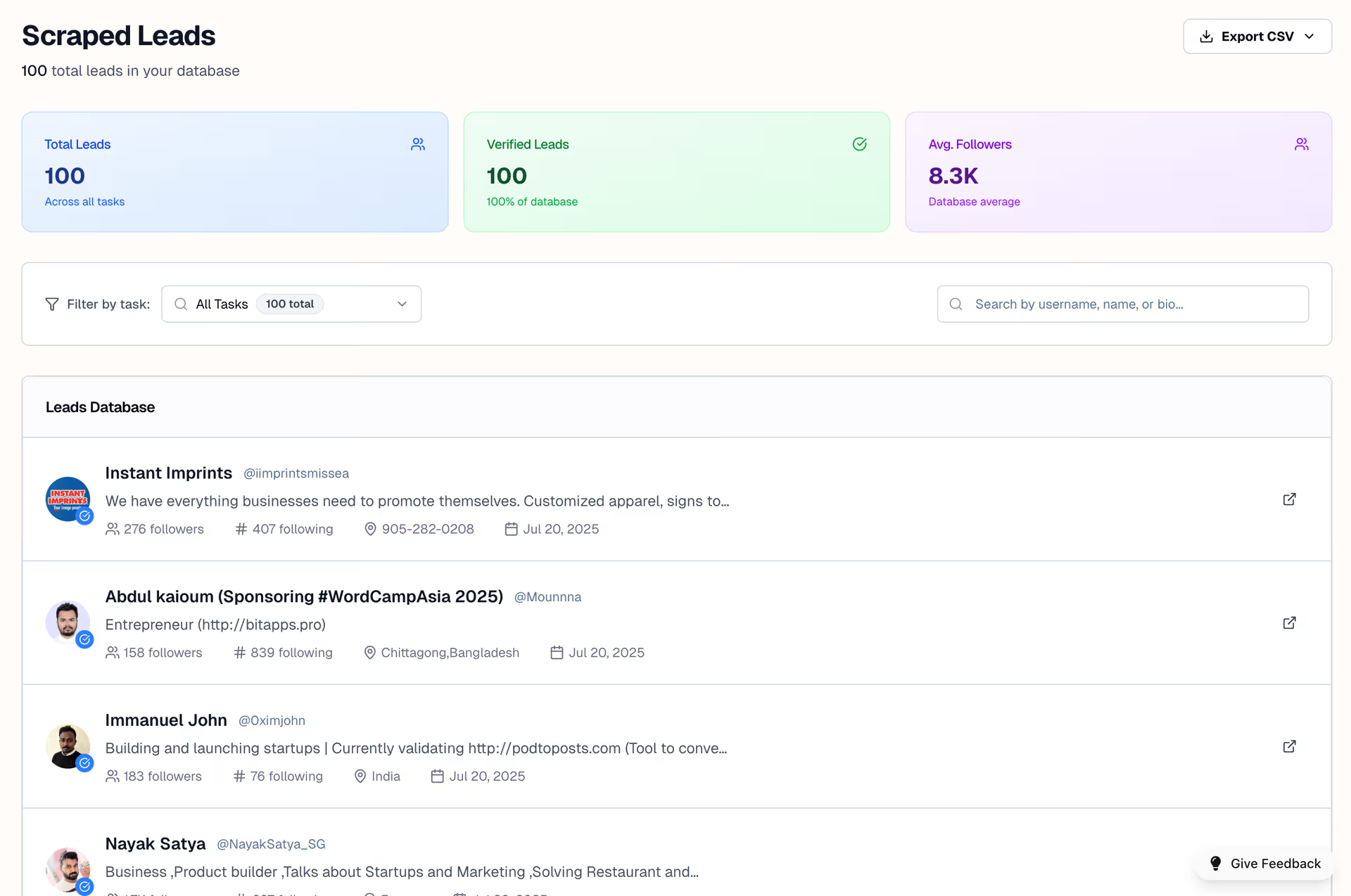Click the Avg. Followers people icon

[1301, 144]
